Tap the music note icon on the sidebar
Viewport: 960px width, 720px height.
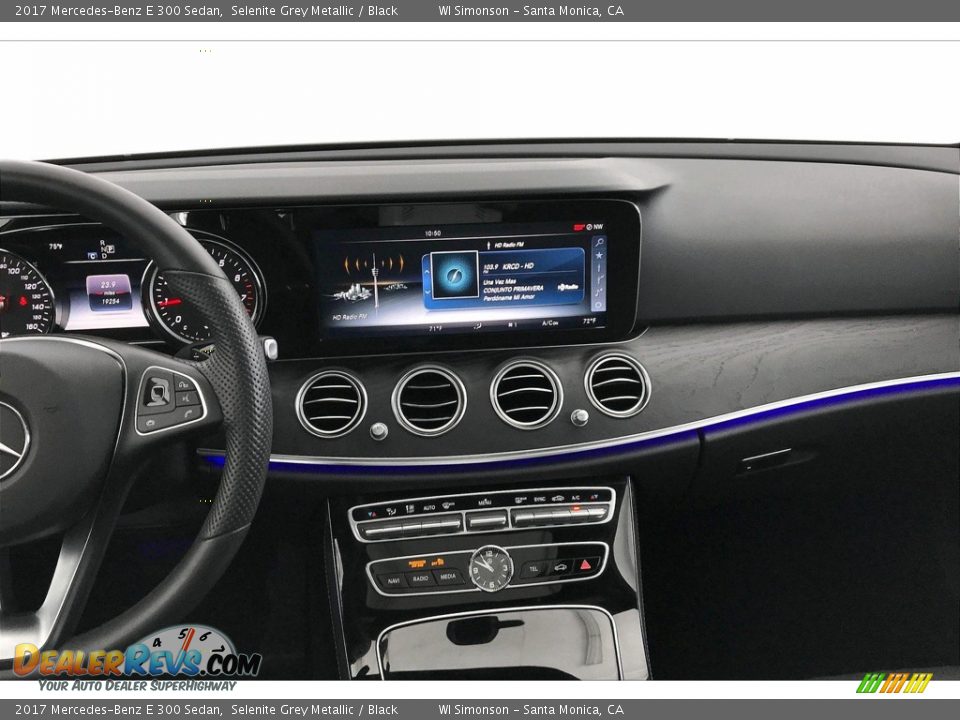[x=599, y=291]
